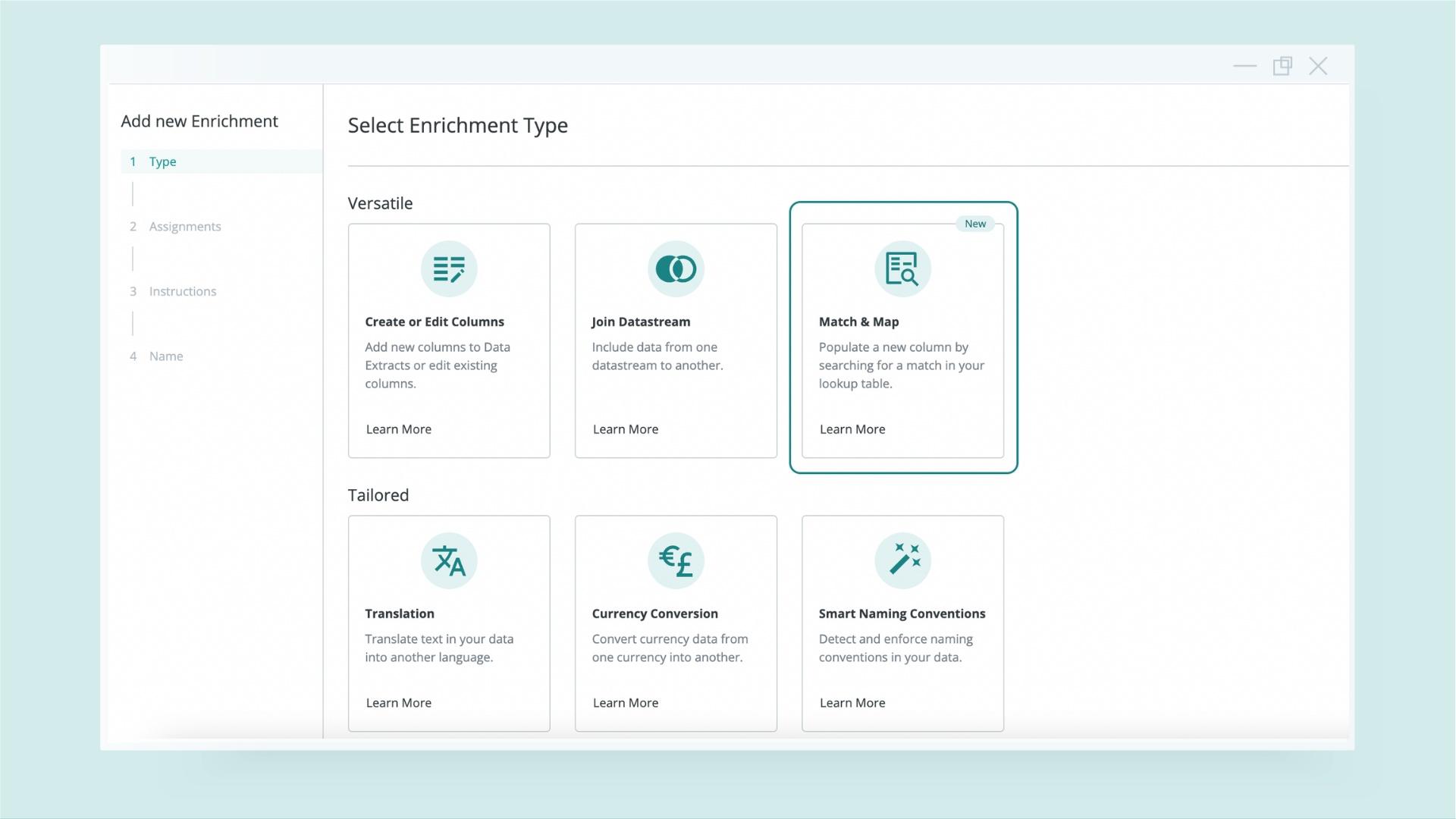Click the Translation language icon
The width and height of the screenshot is (1456, 819).
tap(449, 560)
